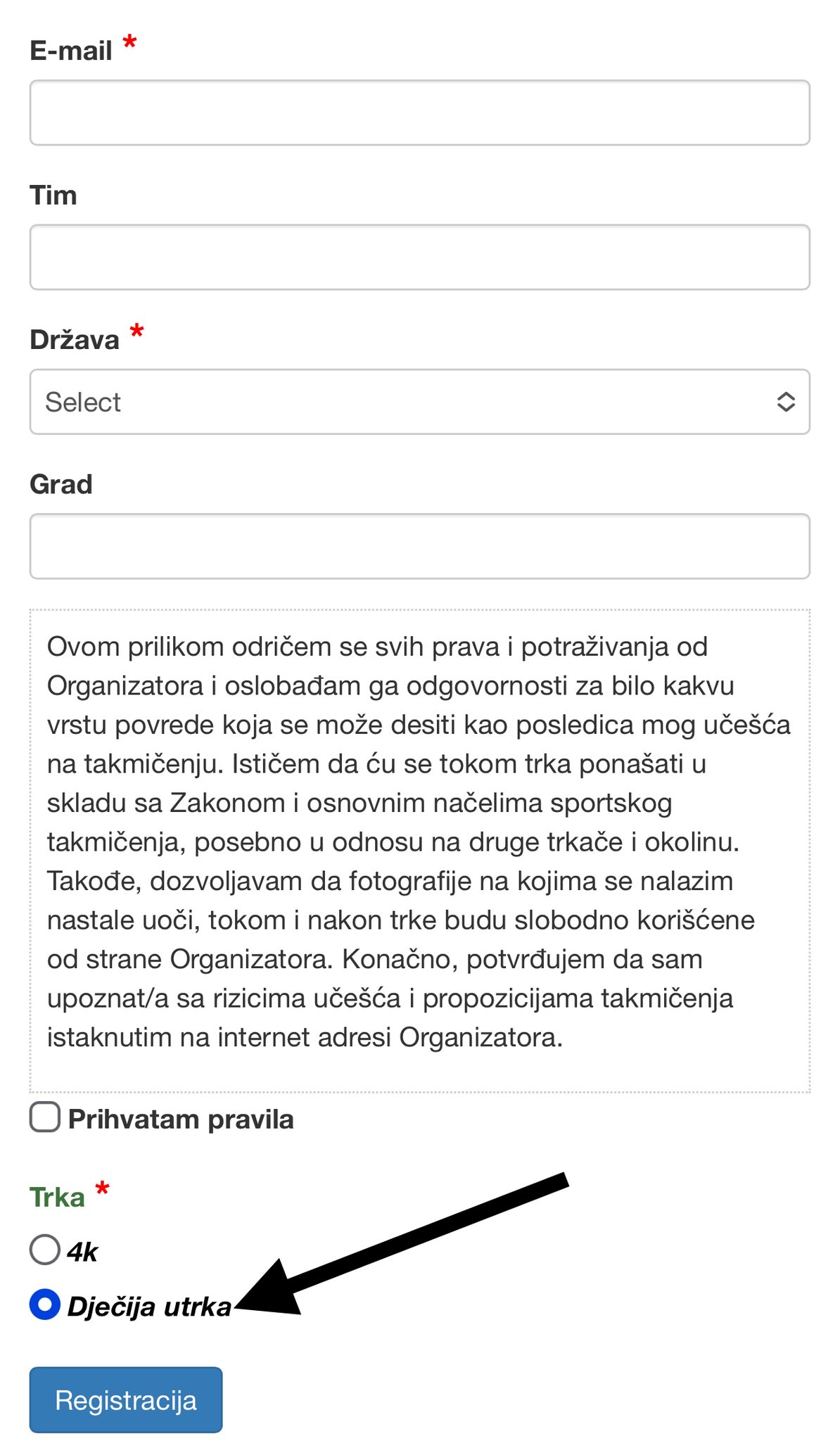Click the E-mail input field
This screenshot has width=840, height=1441.
(419, 113)
